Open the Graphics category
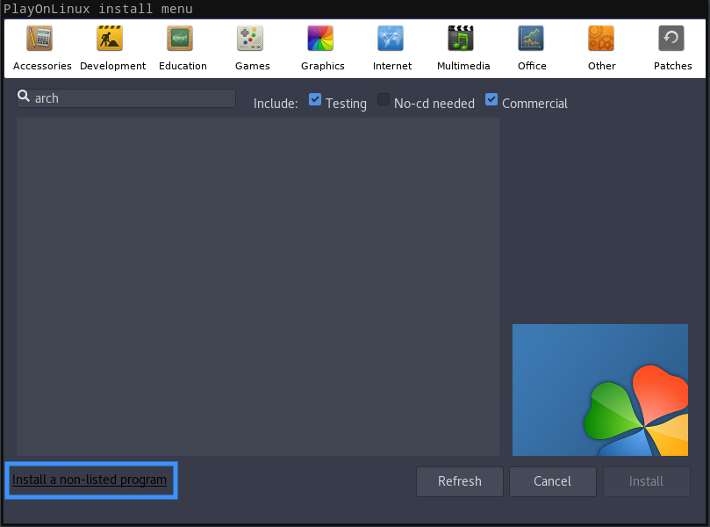Viewport: 710px width, 527px height. [322, 48]
